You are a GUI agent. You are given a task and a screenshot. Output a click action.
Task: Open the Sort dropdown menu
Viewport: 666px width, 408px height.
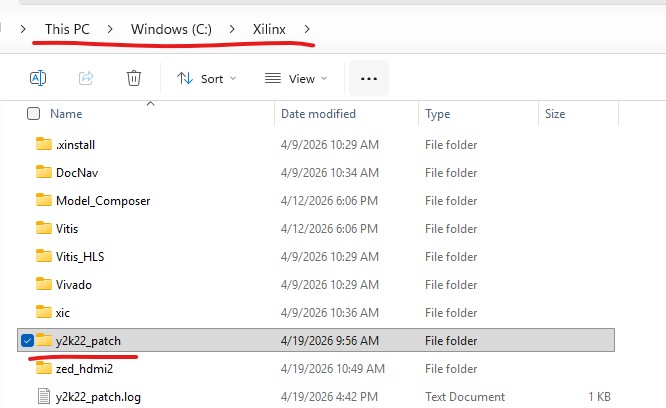coord(206,78)
